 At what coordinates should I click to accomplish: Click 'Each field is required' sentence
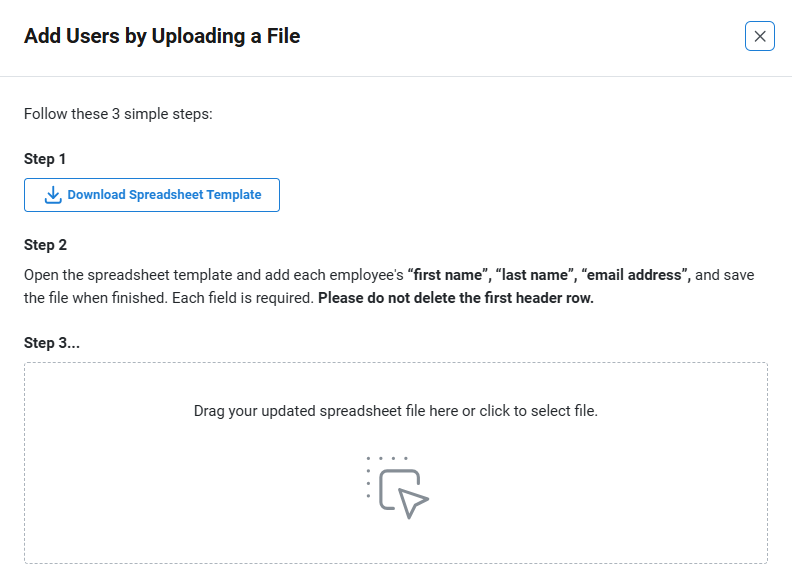[x=243, y=298]
